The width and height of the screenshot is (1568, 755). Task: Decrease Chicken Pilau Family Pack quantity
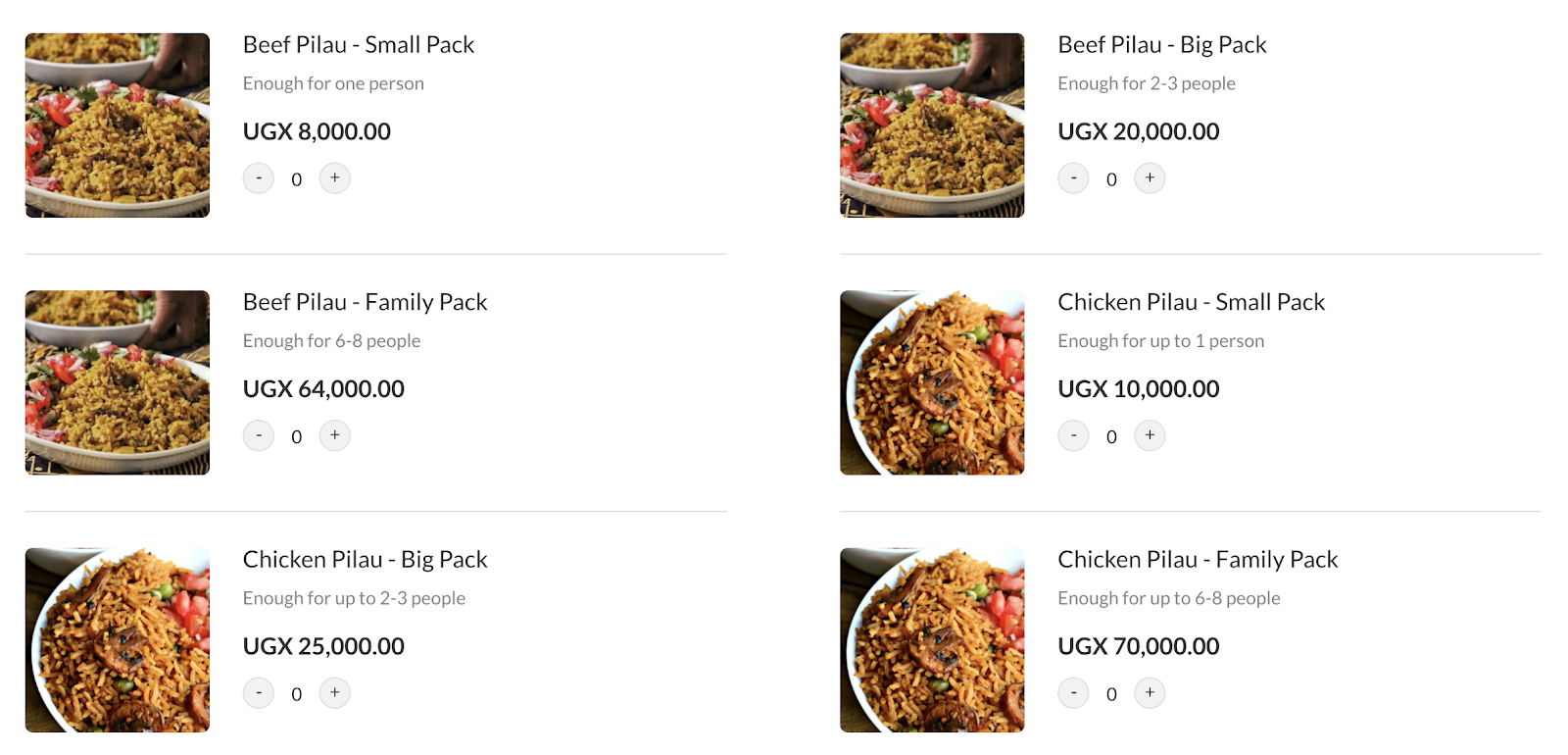click(1073, 693)
